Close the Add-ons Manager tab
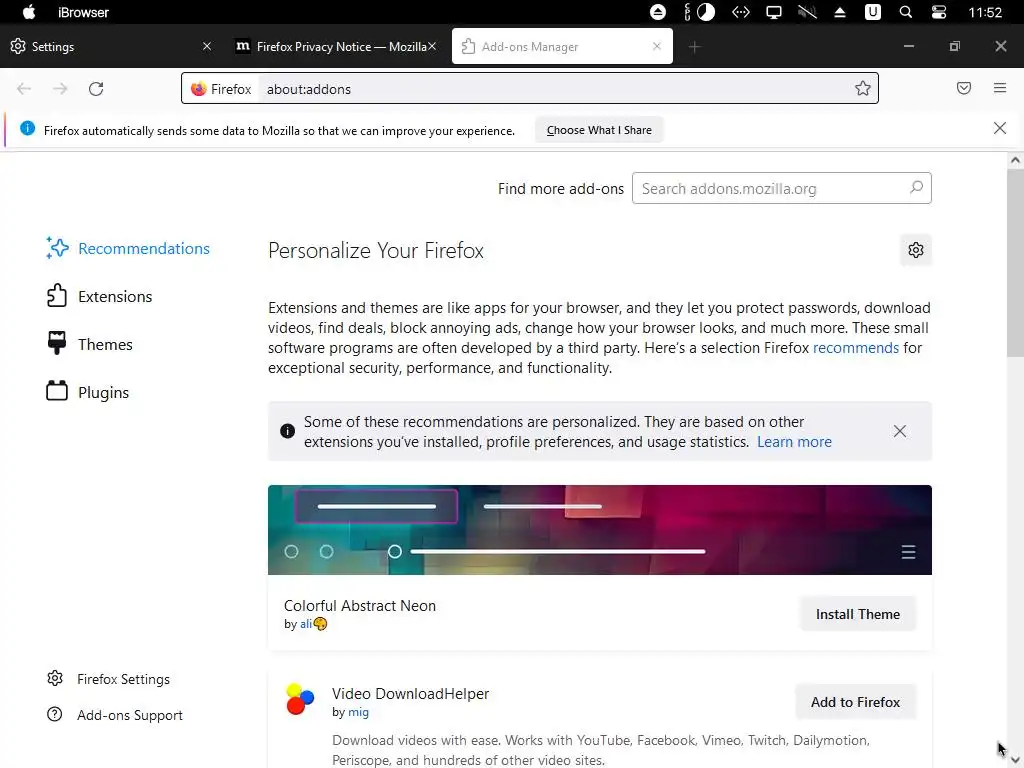Screen dimensions: 1024x768 click(657, 46)
